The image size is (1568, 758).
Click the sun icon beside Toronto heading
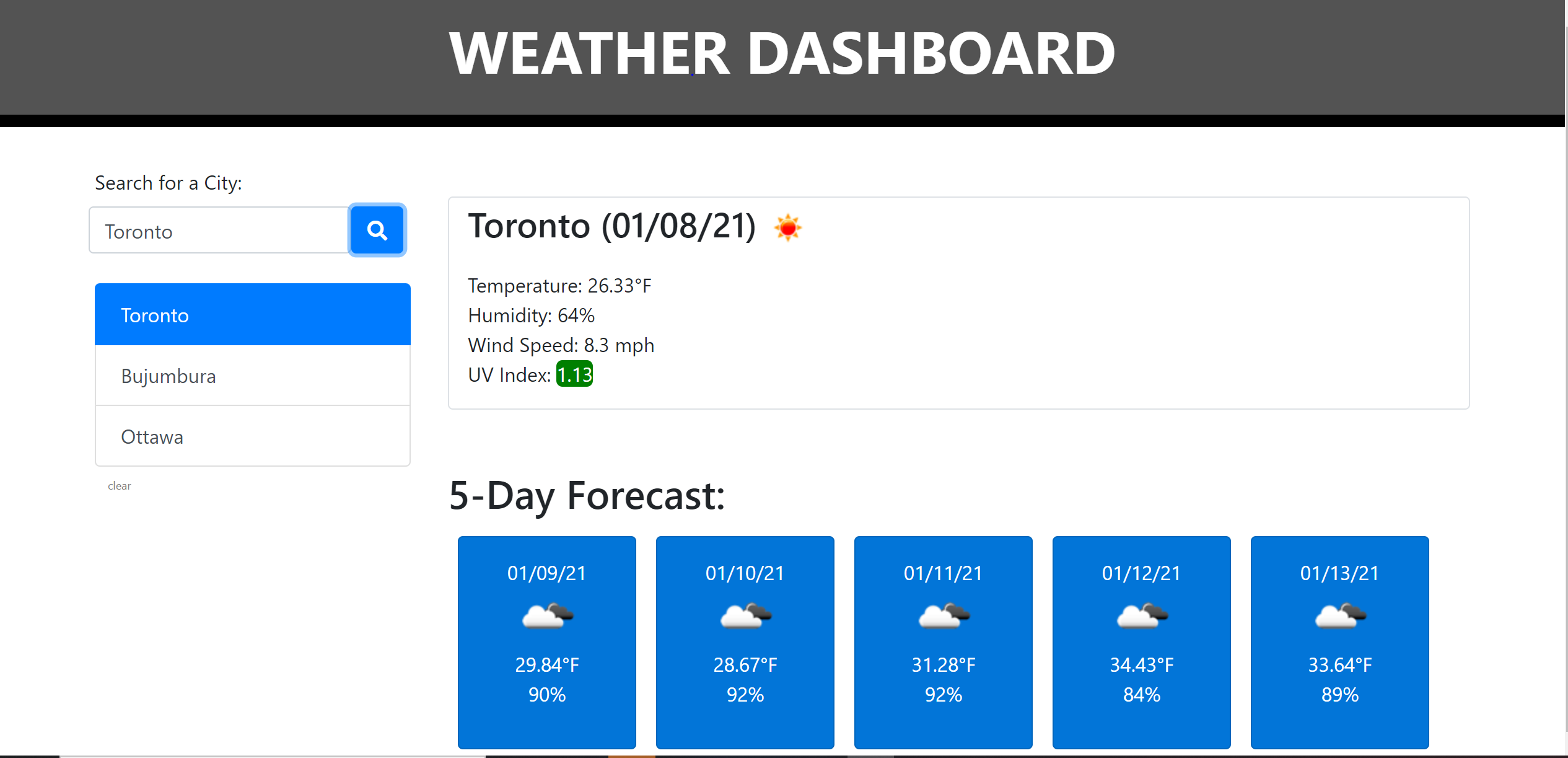(788, 227)
